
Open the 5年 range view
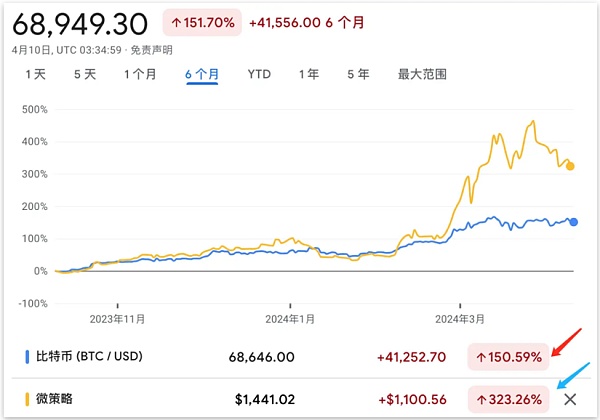(x=357, y=74)
